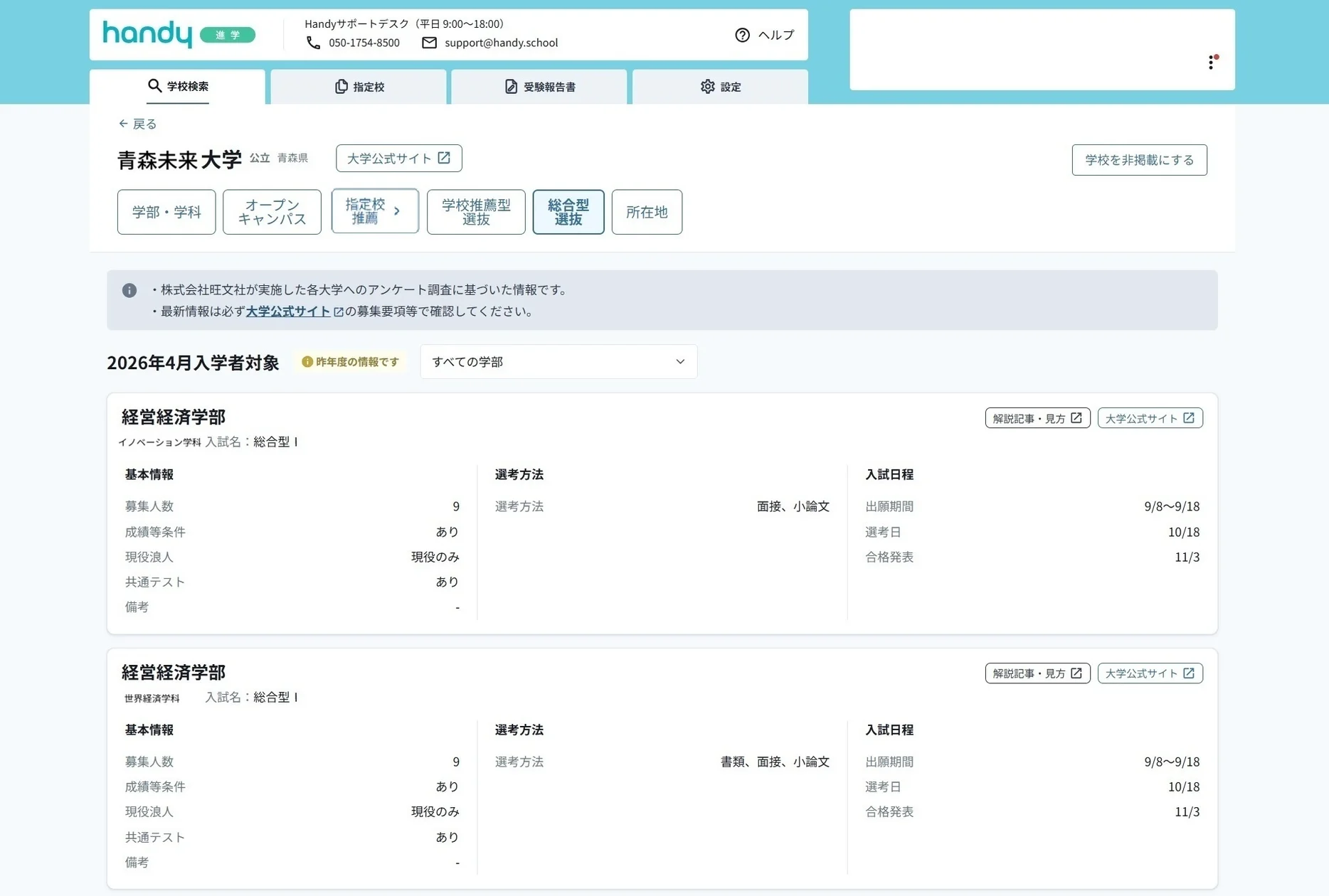Open the three-dot menu at top right
Image resolution: width=1329 pixels, height=896 pixels.
click(1210, 63)
